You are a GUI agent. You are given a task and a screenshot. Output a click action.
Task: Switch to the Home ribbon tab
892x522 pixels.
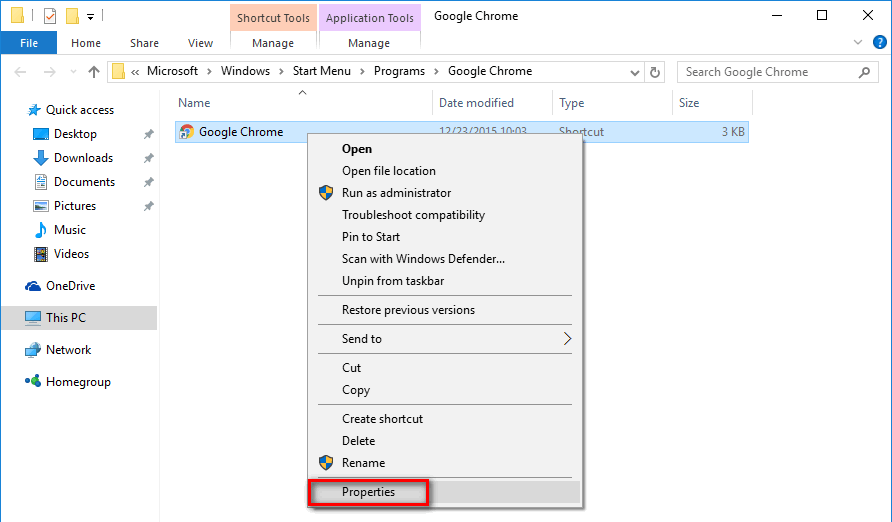(x=86, y=43)
